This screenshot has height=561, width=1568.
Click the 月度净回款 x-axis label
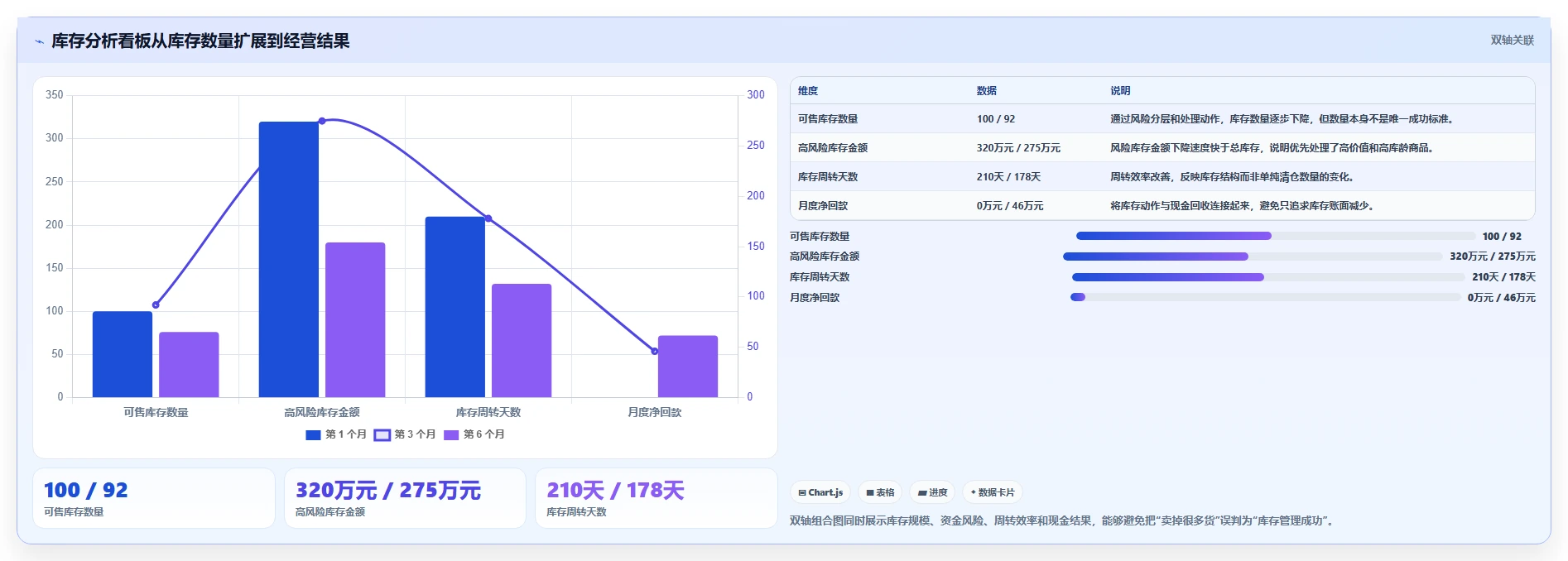pos(655,412)
